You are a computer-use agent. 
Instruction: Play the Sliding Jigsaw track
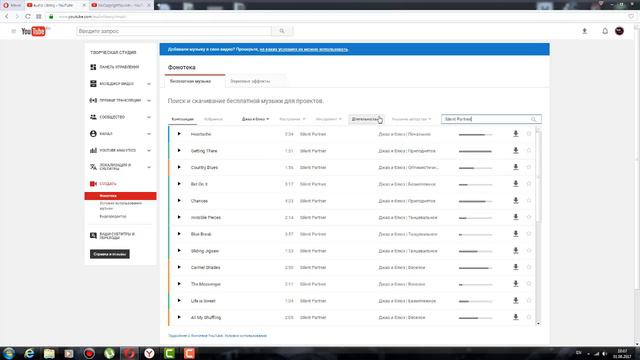(x=179, y=251)
